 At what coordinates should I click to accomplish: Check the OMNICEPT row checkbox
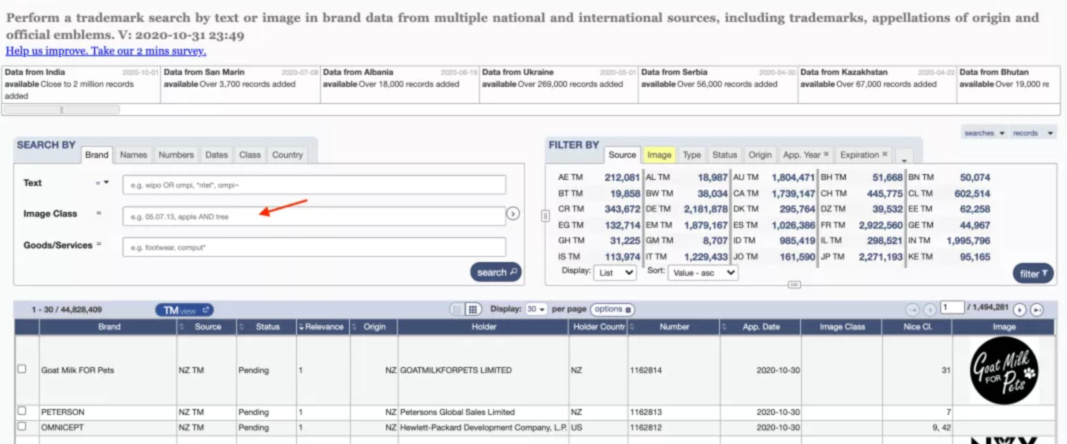pos(22,426)
